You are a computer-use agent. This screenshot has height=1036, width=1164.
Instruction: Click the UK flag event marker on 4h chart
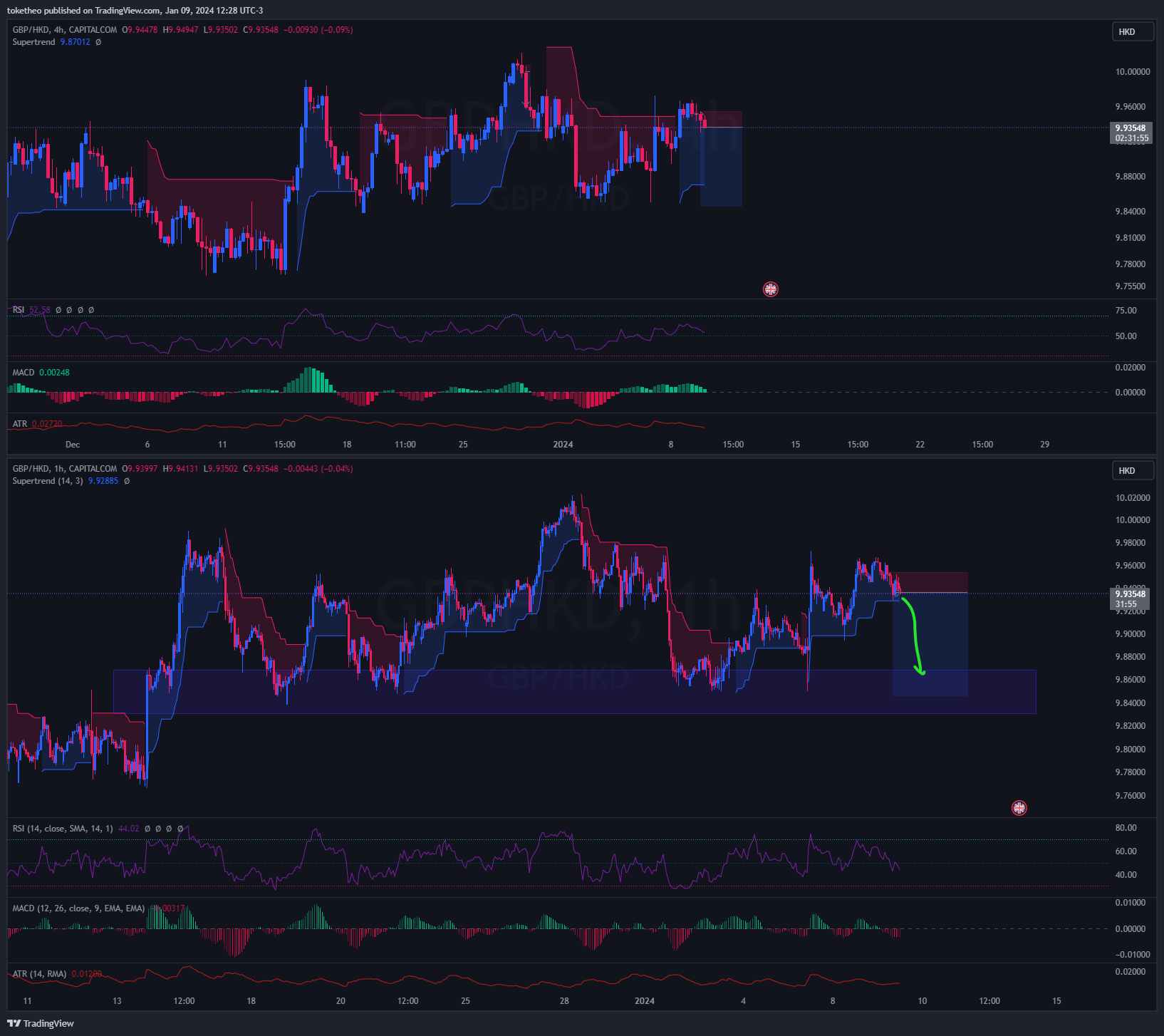(770, 289)
